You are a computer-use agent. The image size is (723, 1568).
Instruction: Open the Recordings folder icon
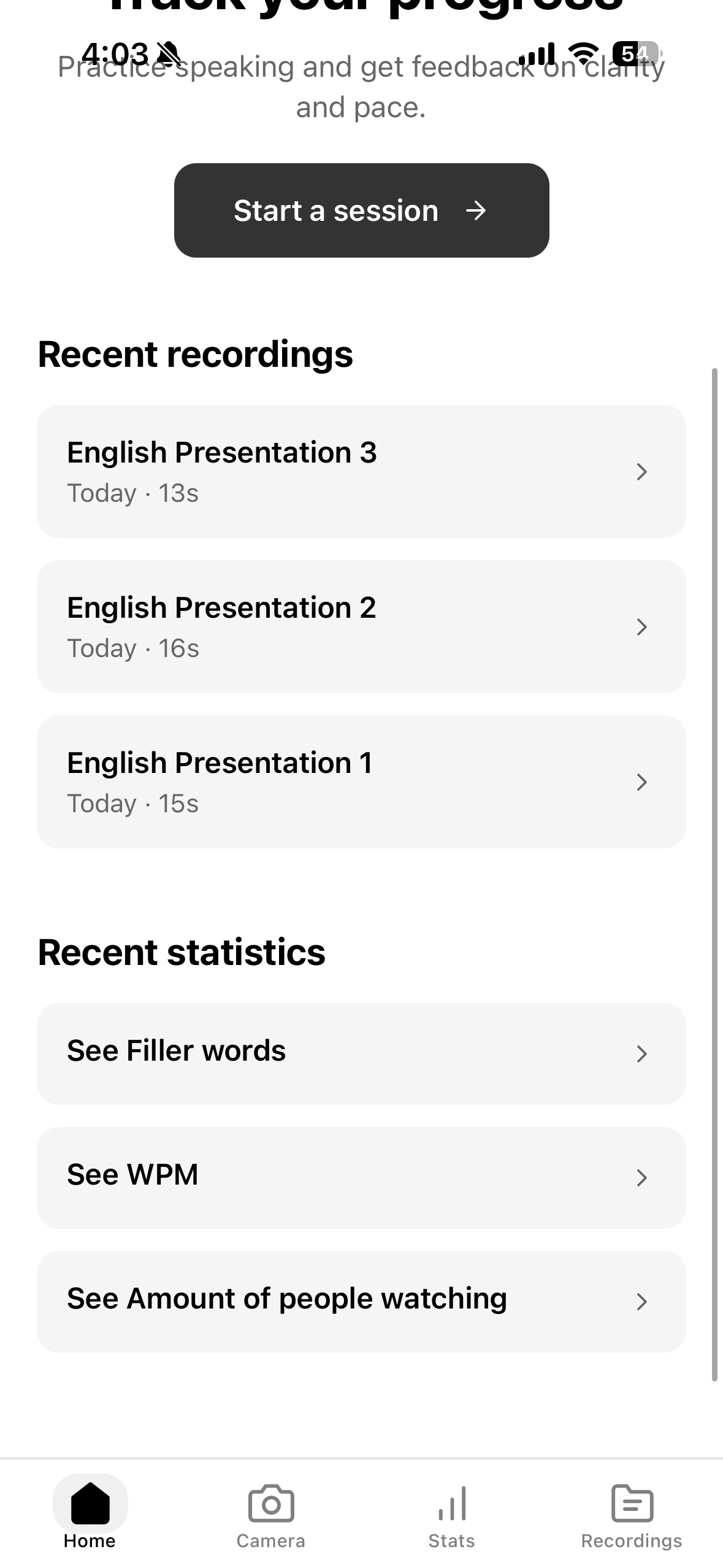coord(632,1504)
